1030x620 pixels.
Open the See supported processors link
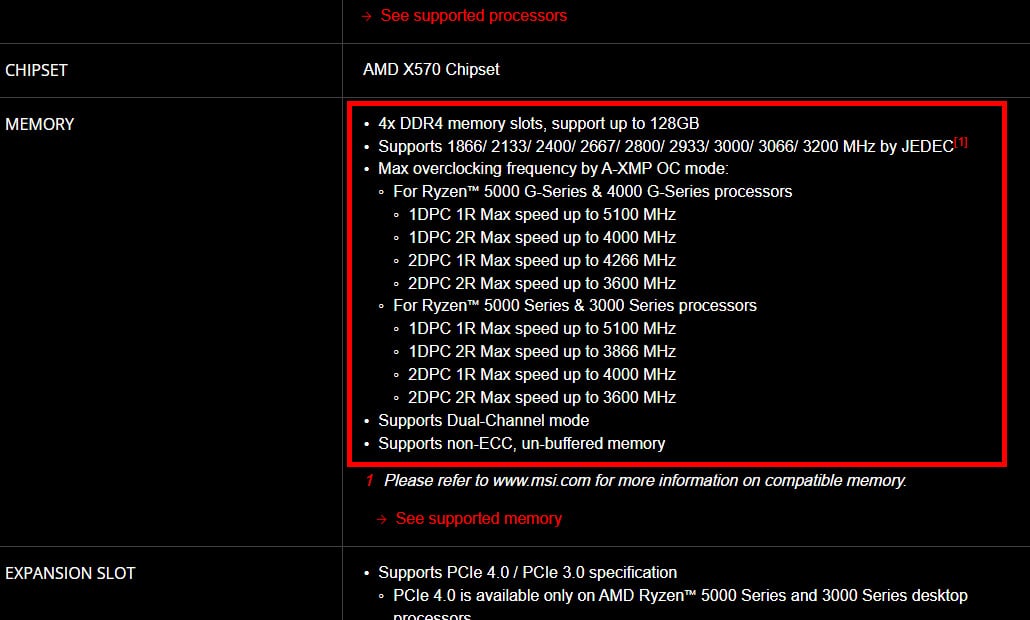click(x=474, y=16)
